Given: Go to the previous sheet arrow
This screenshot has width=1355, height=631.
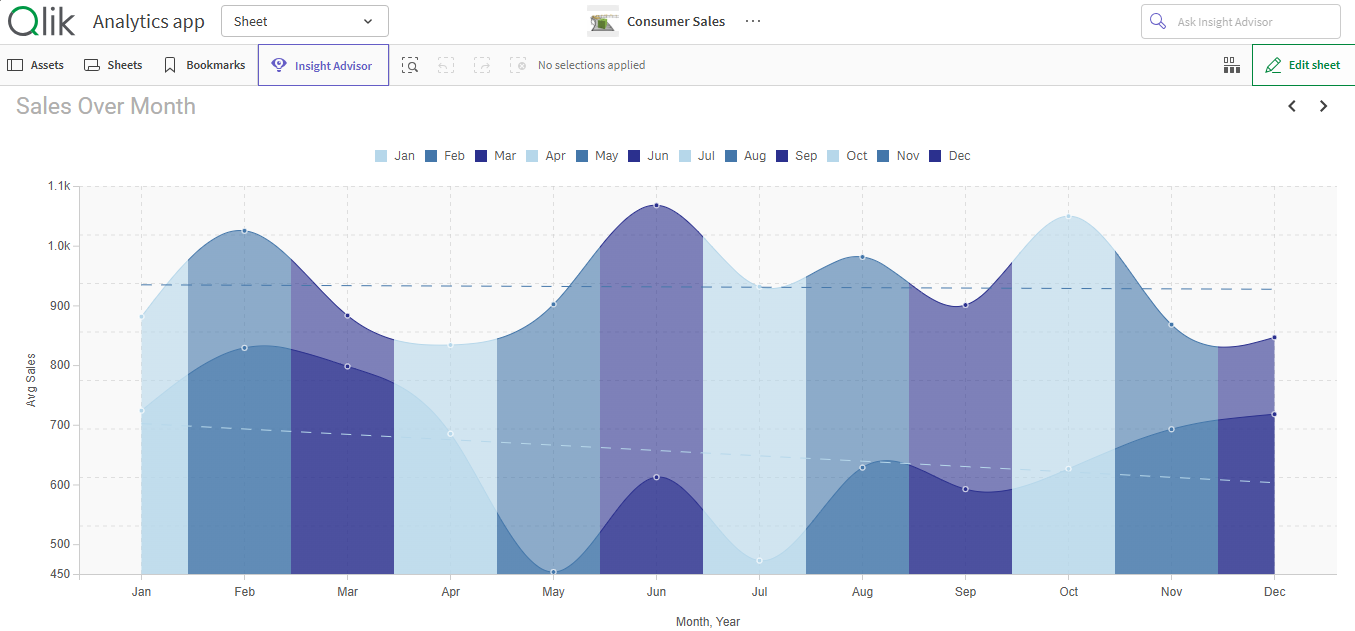Looking at the screenshot, I should coord(1292,106).
